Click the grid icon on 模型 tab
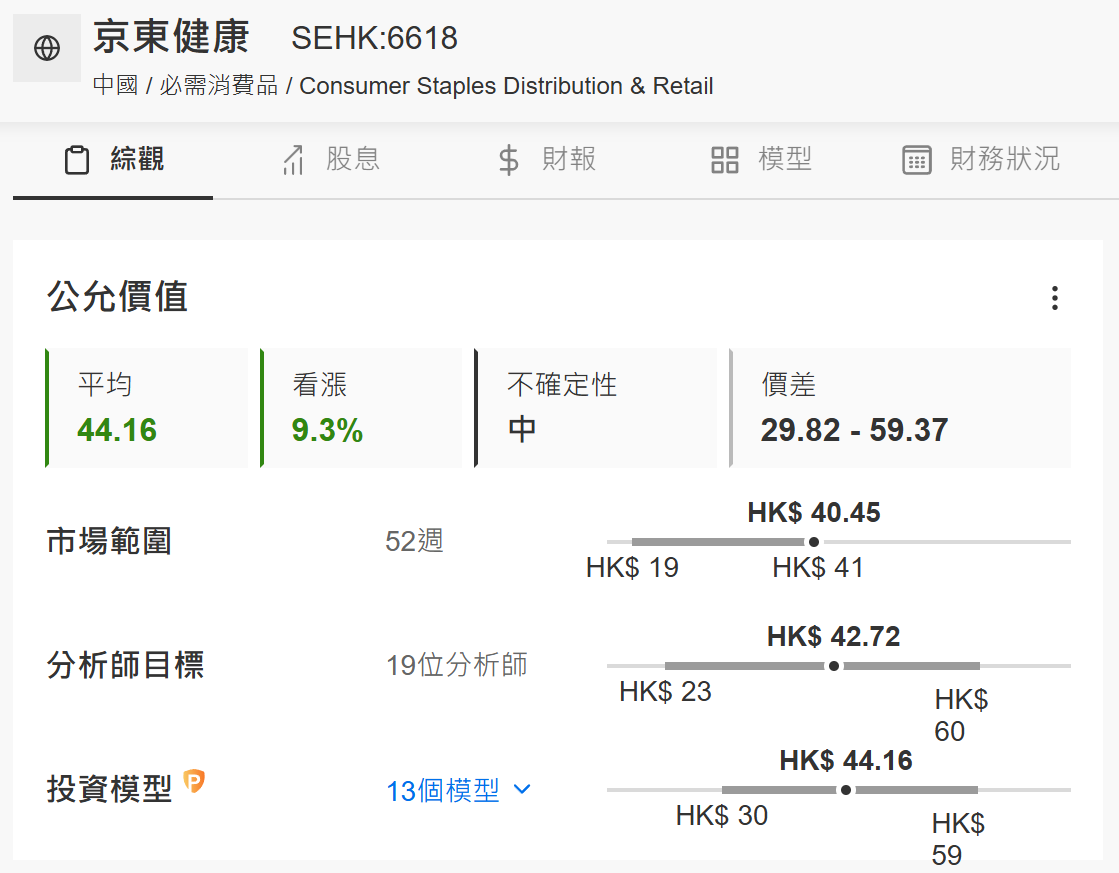The height and width of the screenshot is (873, 1119). 724,160
